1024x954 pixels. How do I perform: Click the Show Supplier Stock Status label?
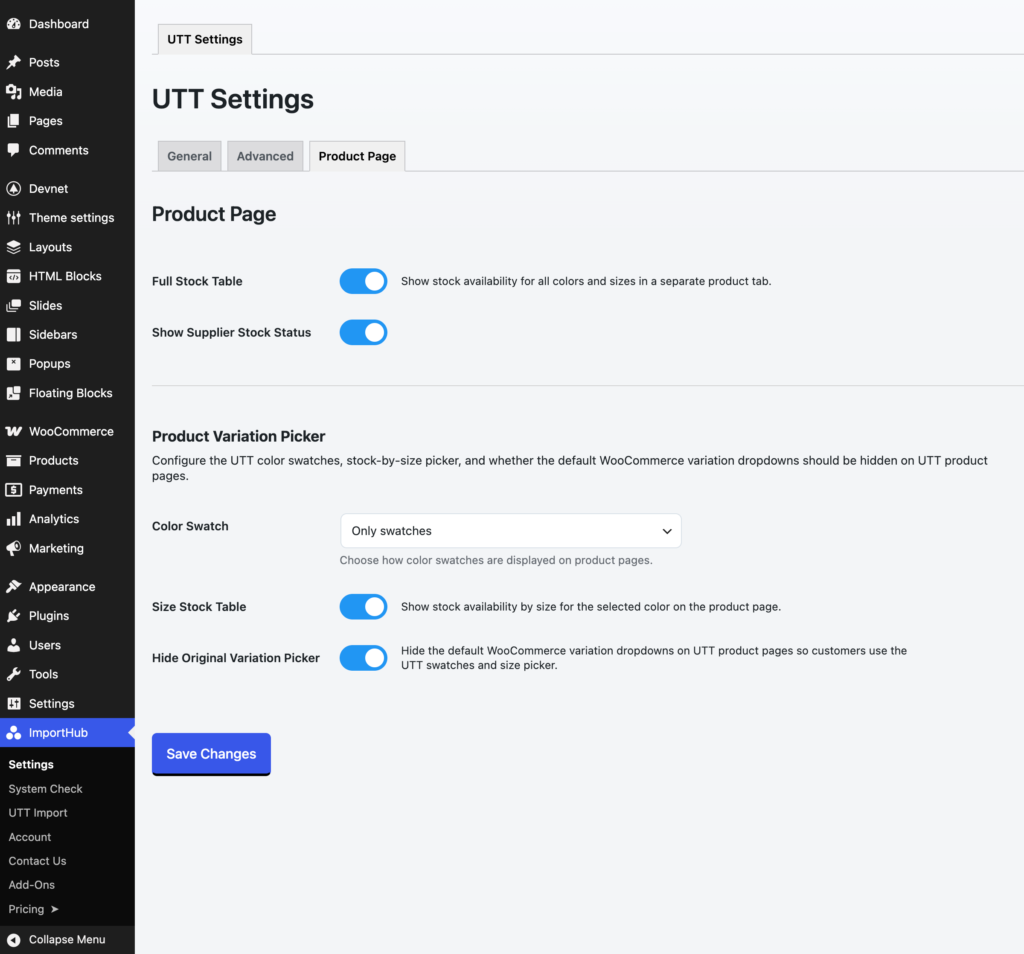tap(232, 332)
